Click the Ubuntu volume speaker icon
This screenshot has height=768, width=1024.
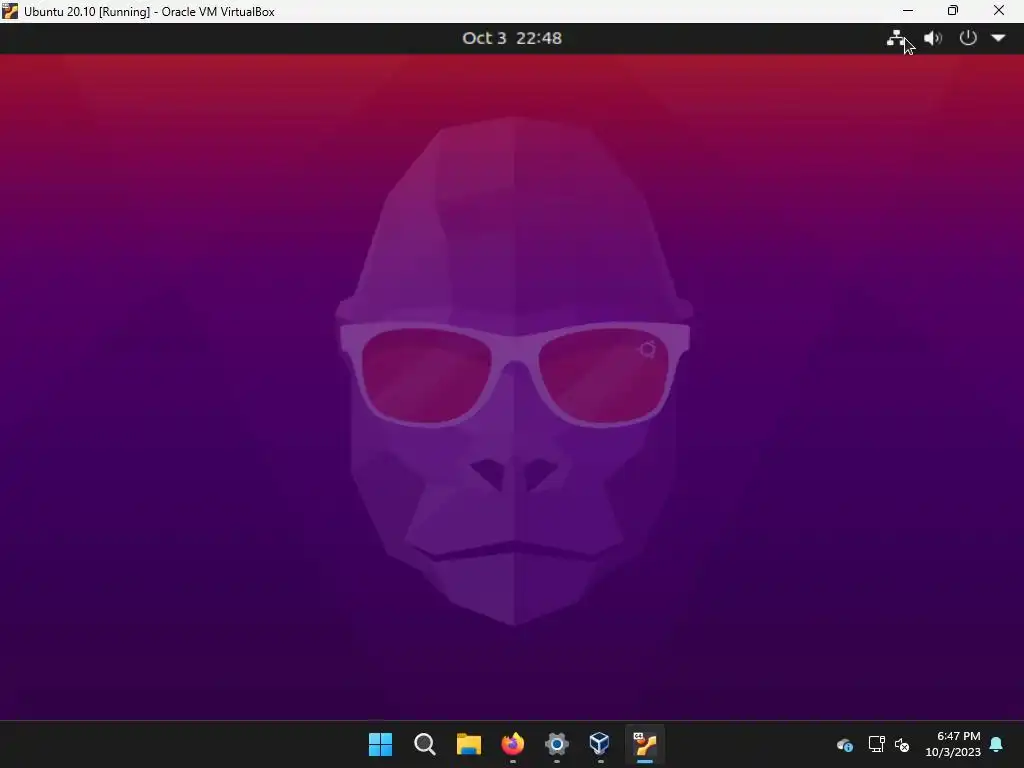(933, 38)
